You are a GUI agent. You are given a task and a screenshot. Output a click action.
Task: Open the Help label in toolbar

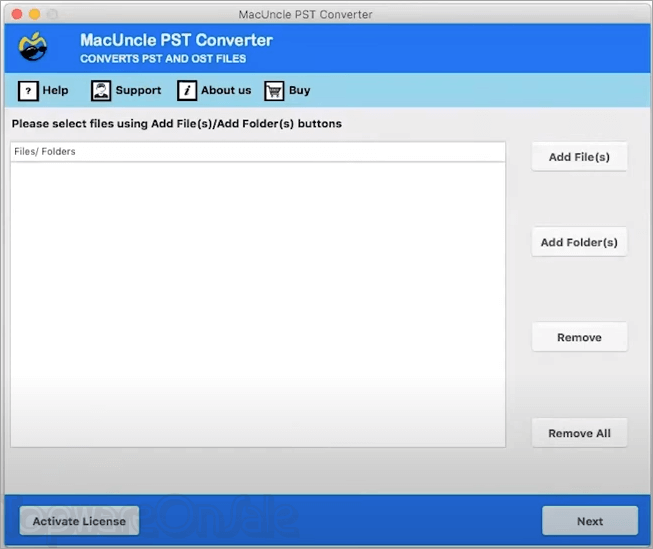click(x=55, y=90)
